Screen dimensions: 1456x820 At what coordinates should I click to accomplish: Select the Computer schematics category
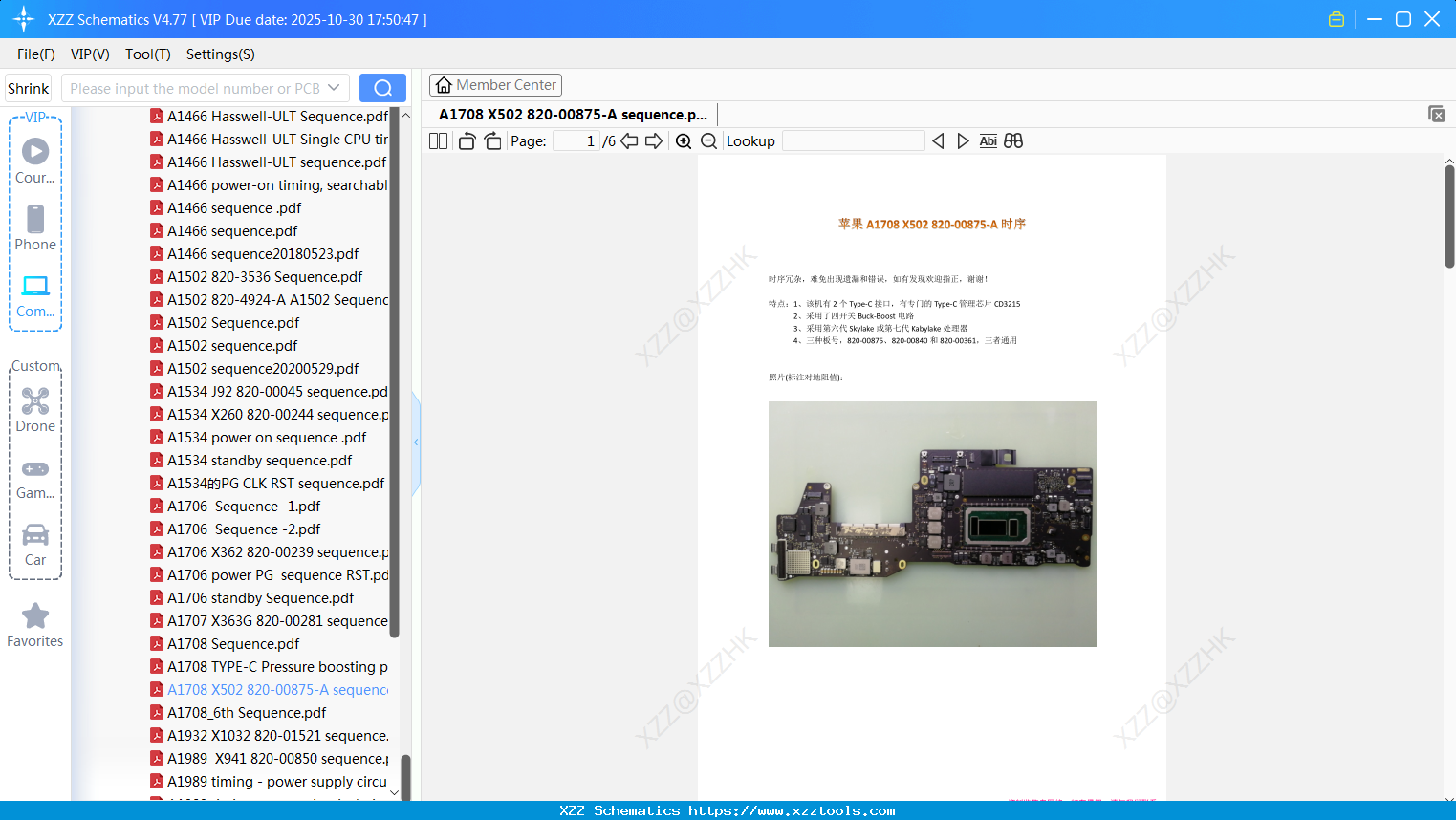coord(35,295)
